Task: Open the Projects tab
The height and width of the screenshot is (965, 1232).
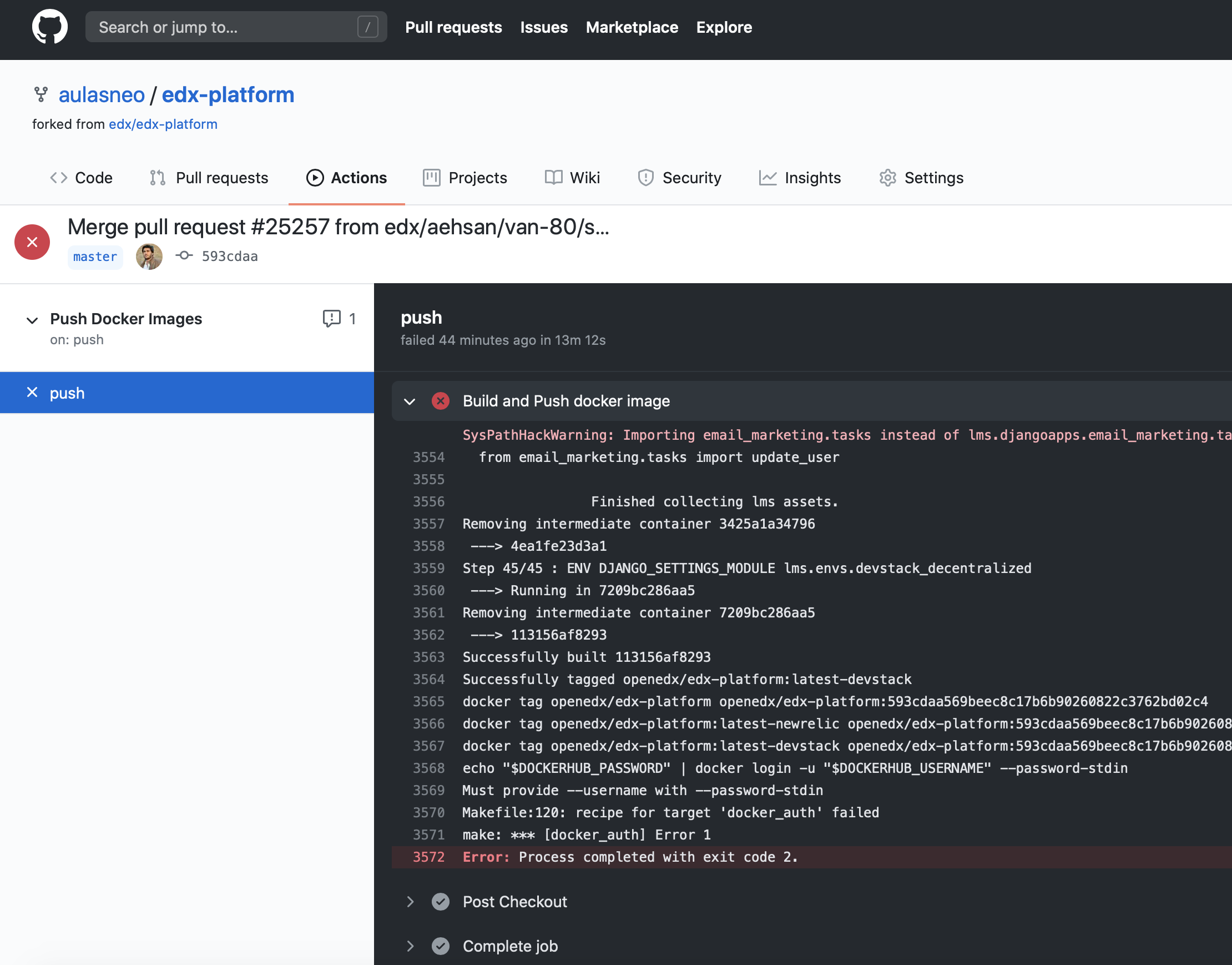Action: pos(465,178)
